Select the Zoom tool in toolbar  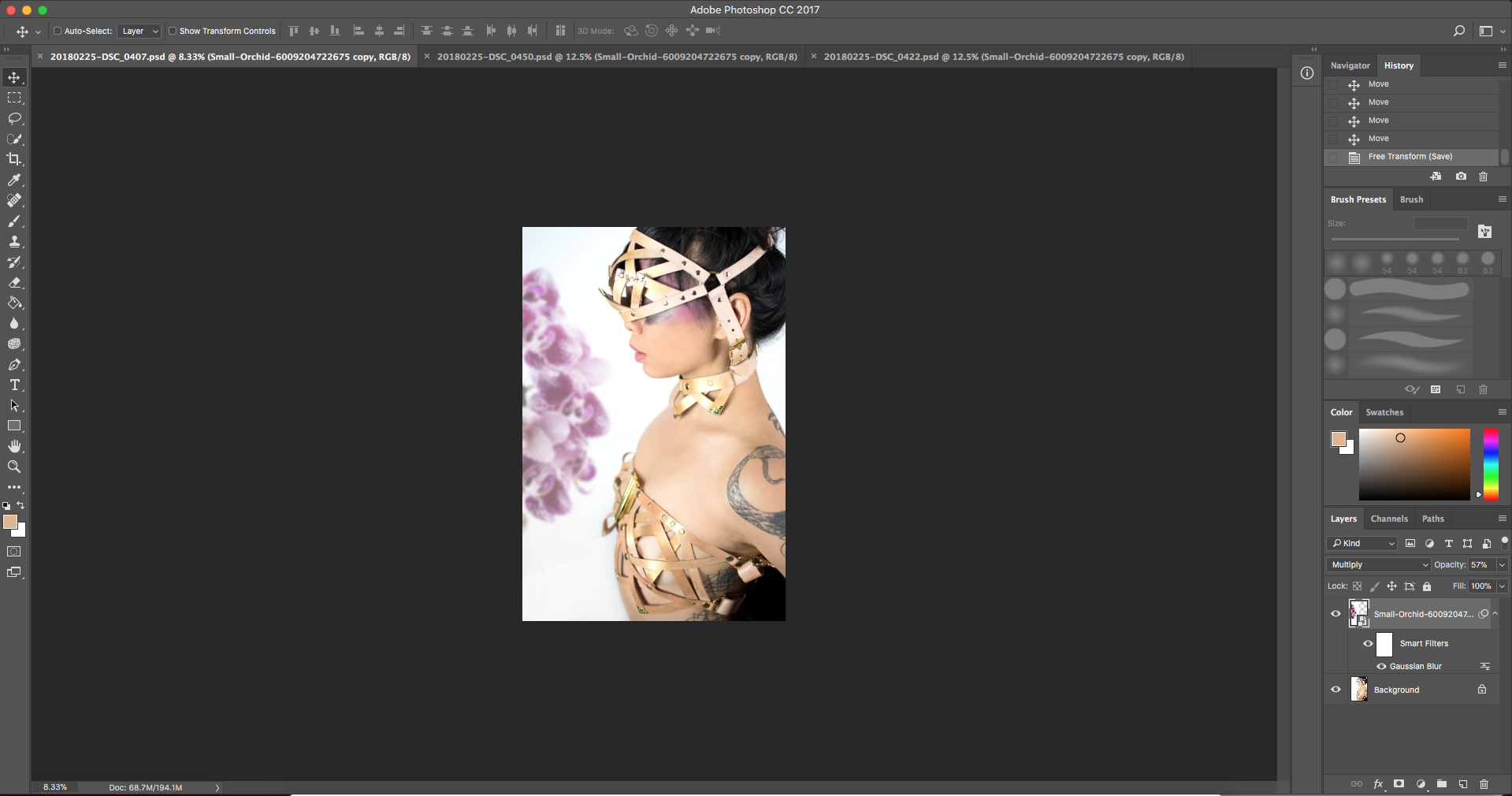pos(14,467)
